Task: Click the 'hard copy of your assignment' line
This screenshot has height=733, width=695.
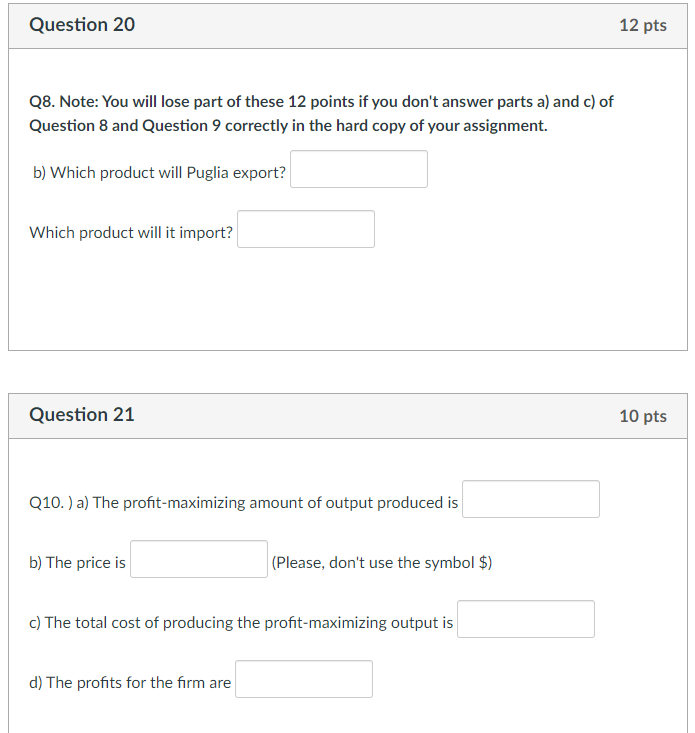Action: [288, 126]
